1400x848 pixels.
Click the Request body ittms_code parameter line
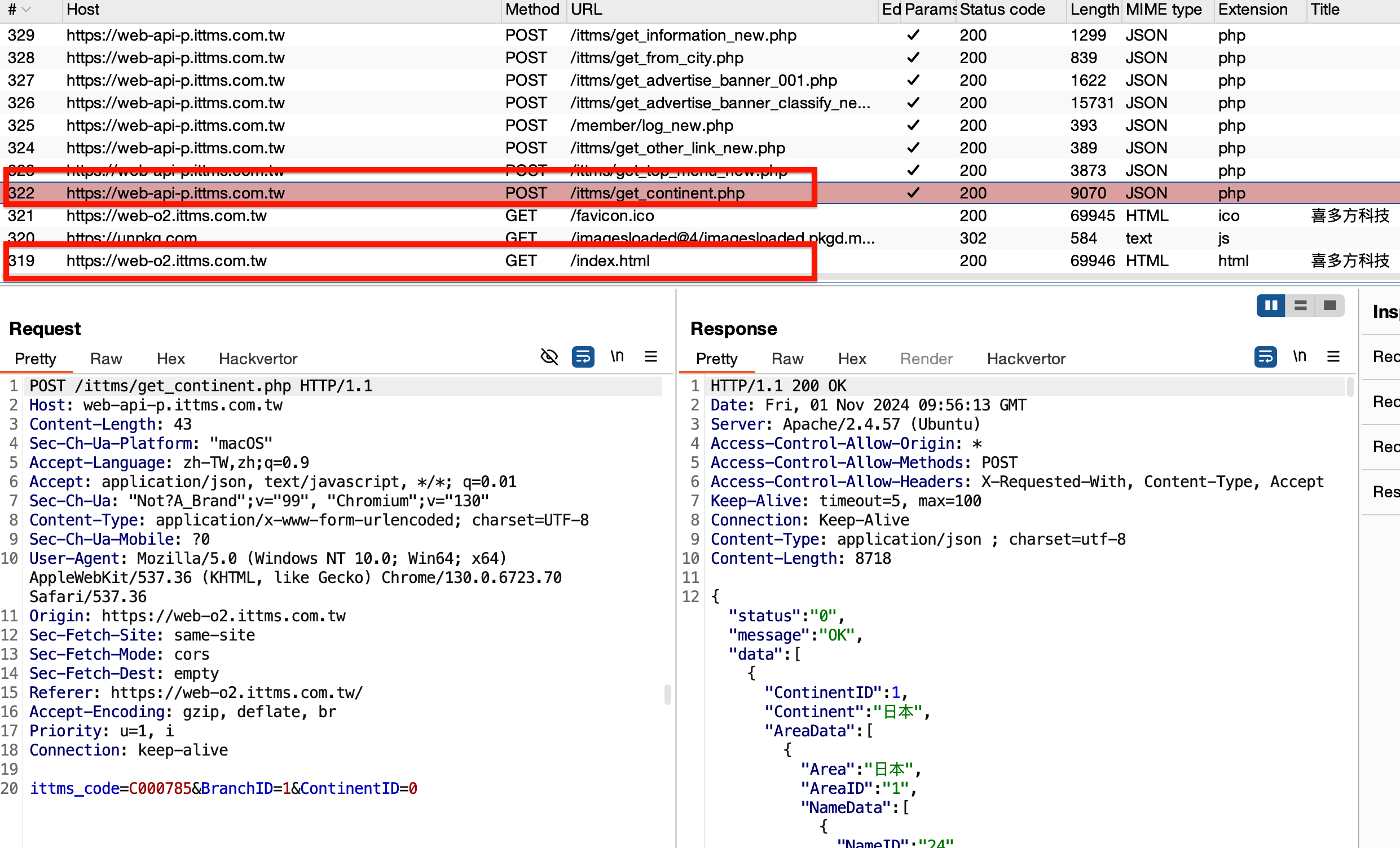223,788
